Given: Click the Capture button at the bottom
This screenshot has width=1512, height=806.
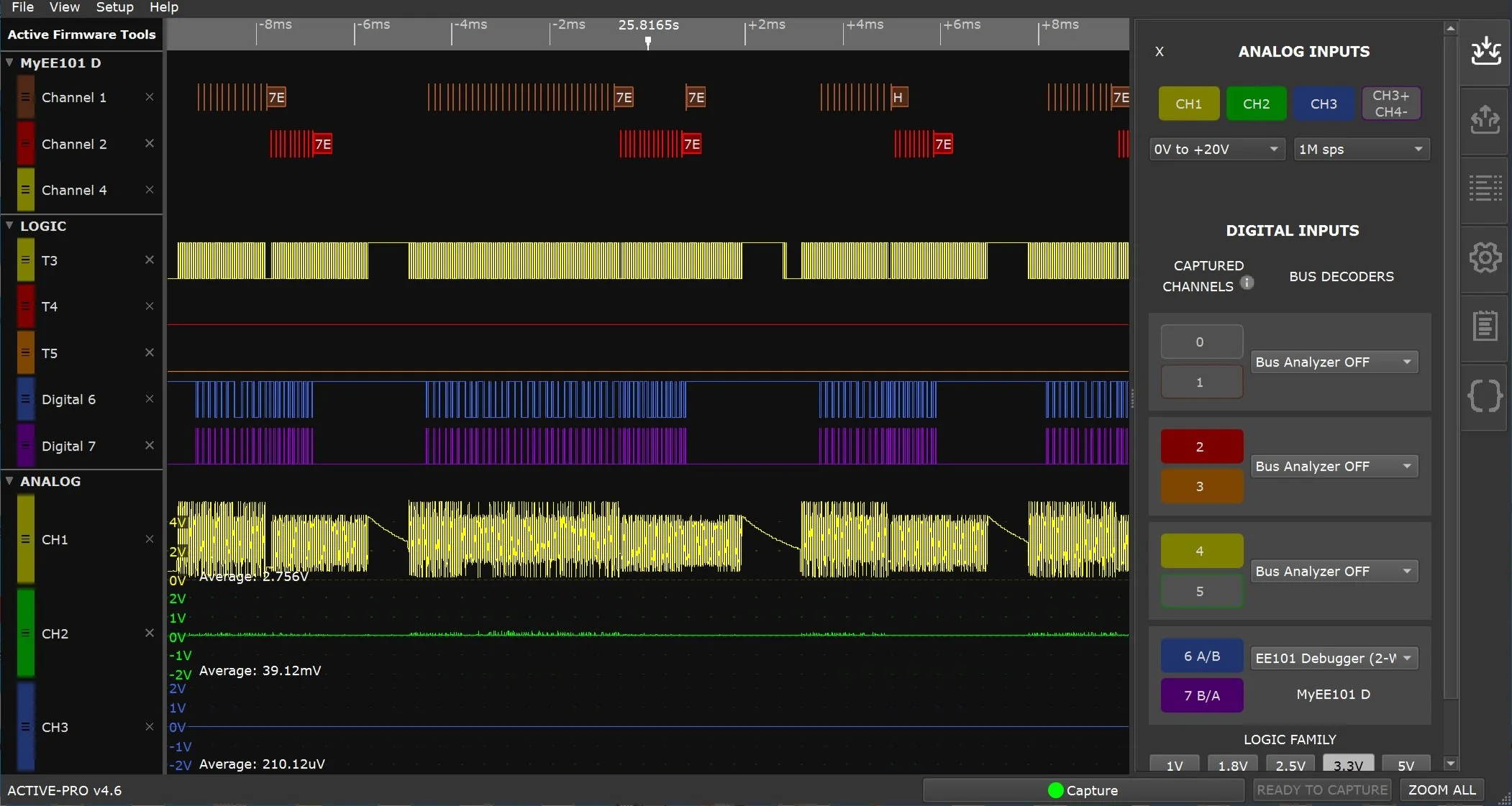Looking at the screenshot, I should 1083,789.
